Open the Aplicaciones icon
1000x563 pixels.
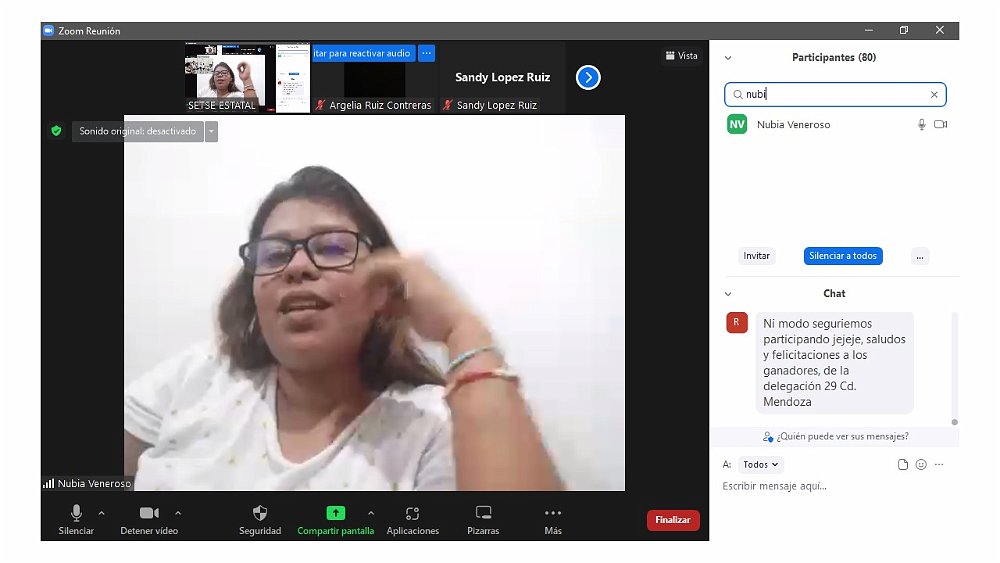[x=412, y=513]
